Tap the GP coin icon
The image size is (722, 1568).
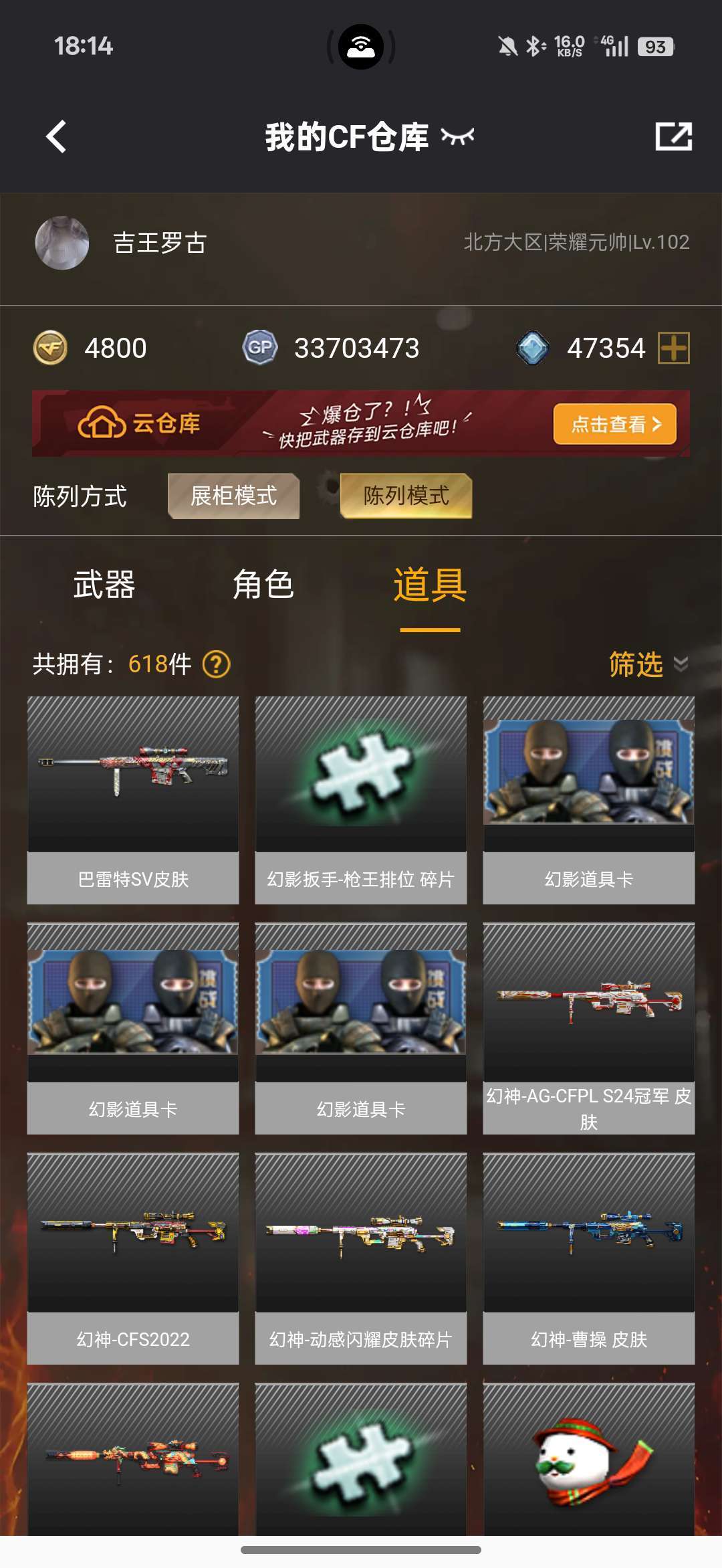[260, 348]
